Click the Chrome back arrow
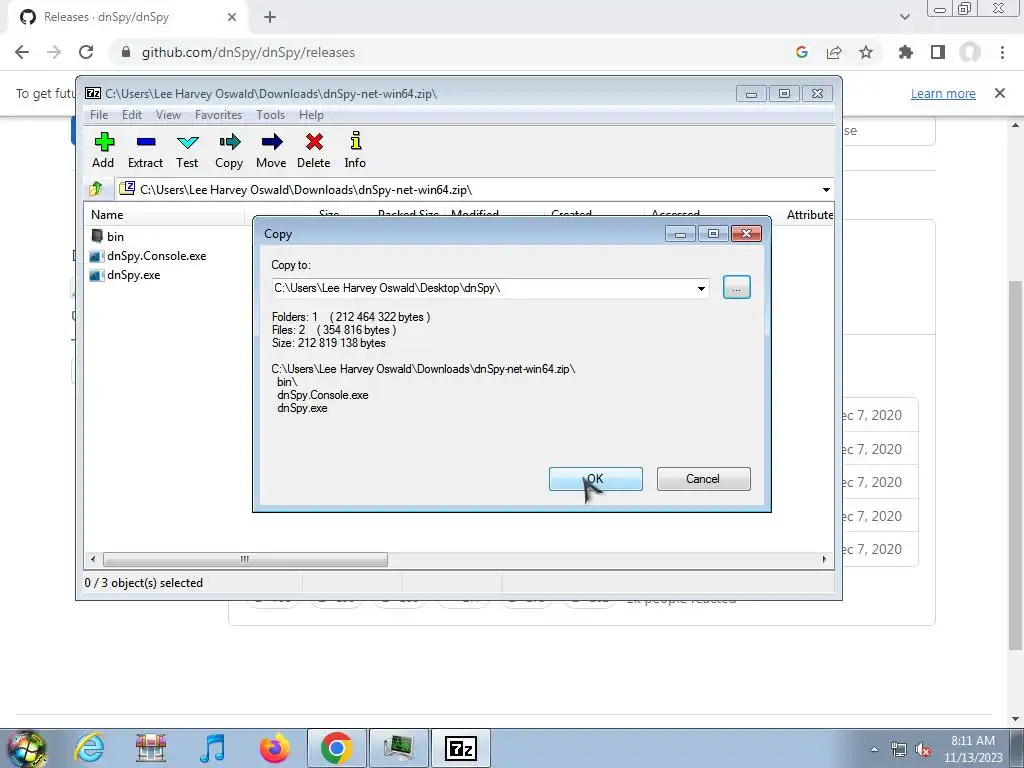1024x768 pixels. (x=22, y=52)
